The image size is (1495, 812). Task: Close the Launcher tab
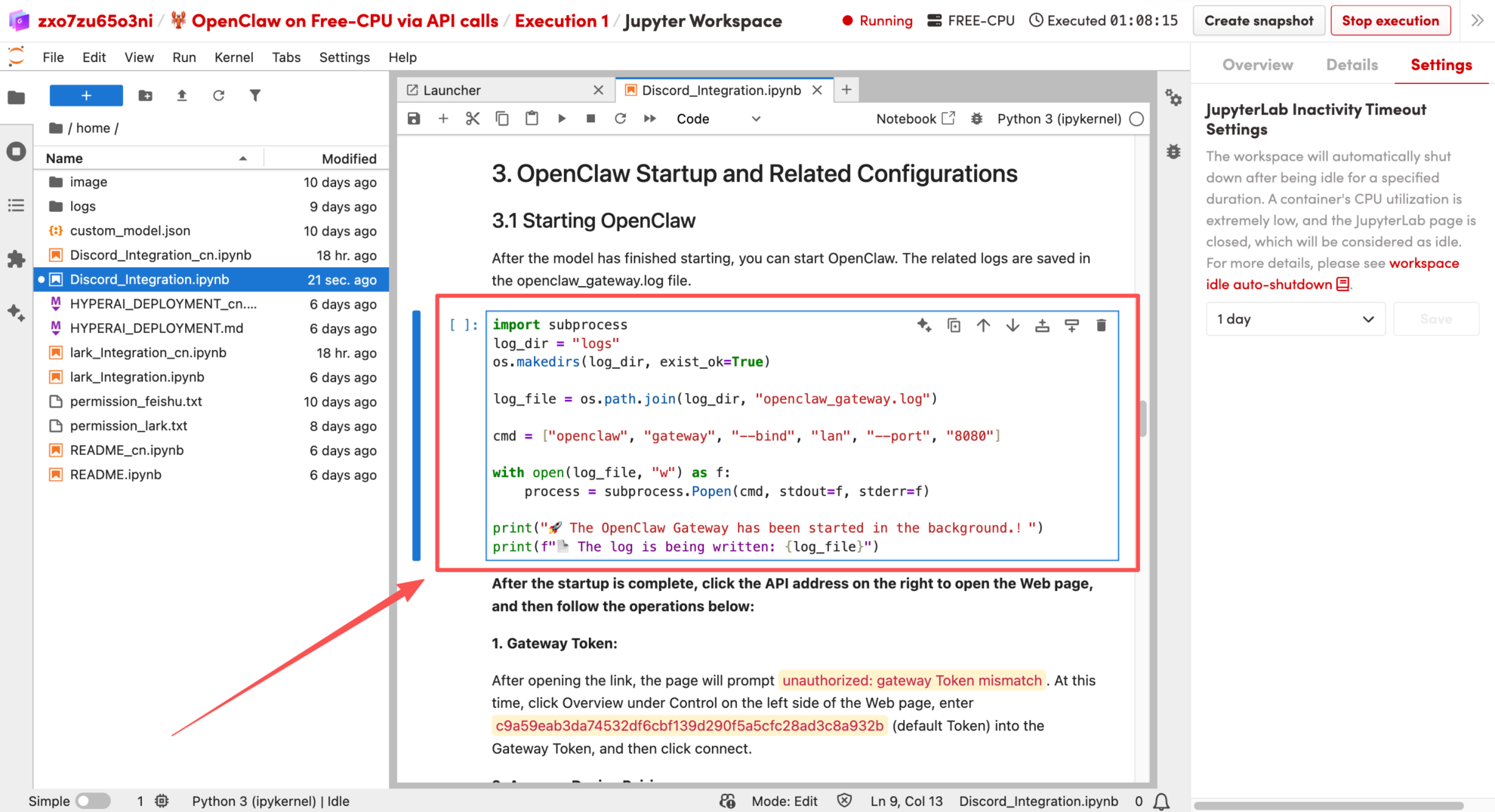pyautogui.click(x=598, y=90)
